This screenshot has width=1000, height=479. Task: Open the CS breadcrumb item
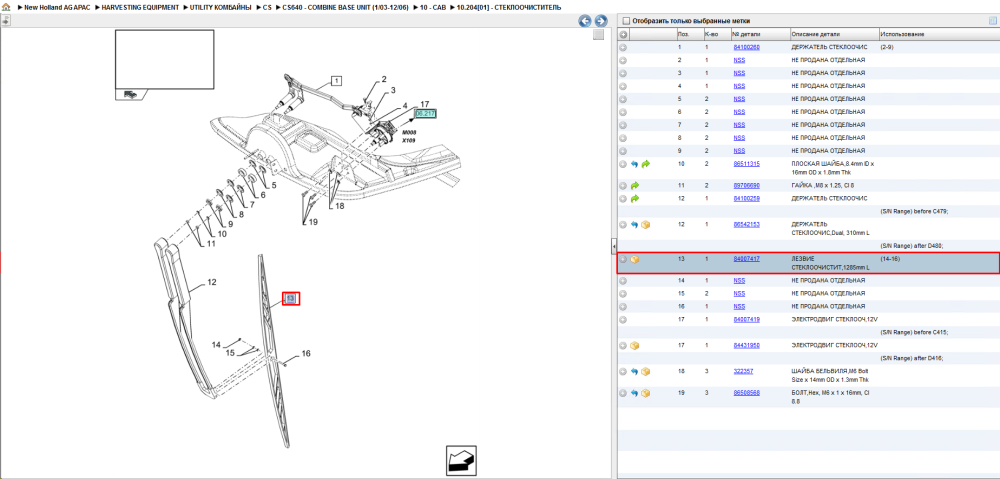click(268, 7)
